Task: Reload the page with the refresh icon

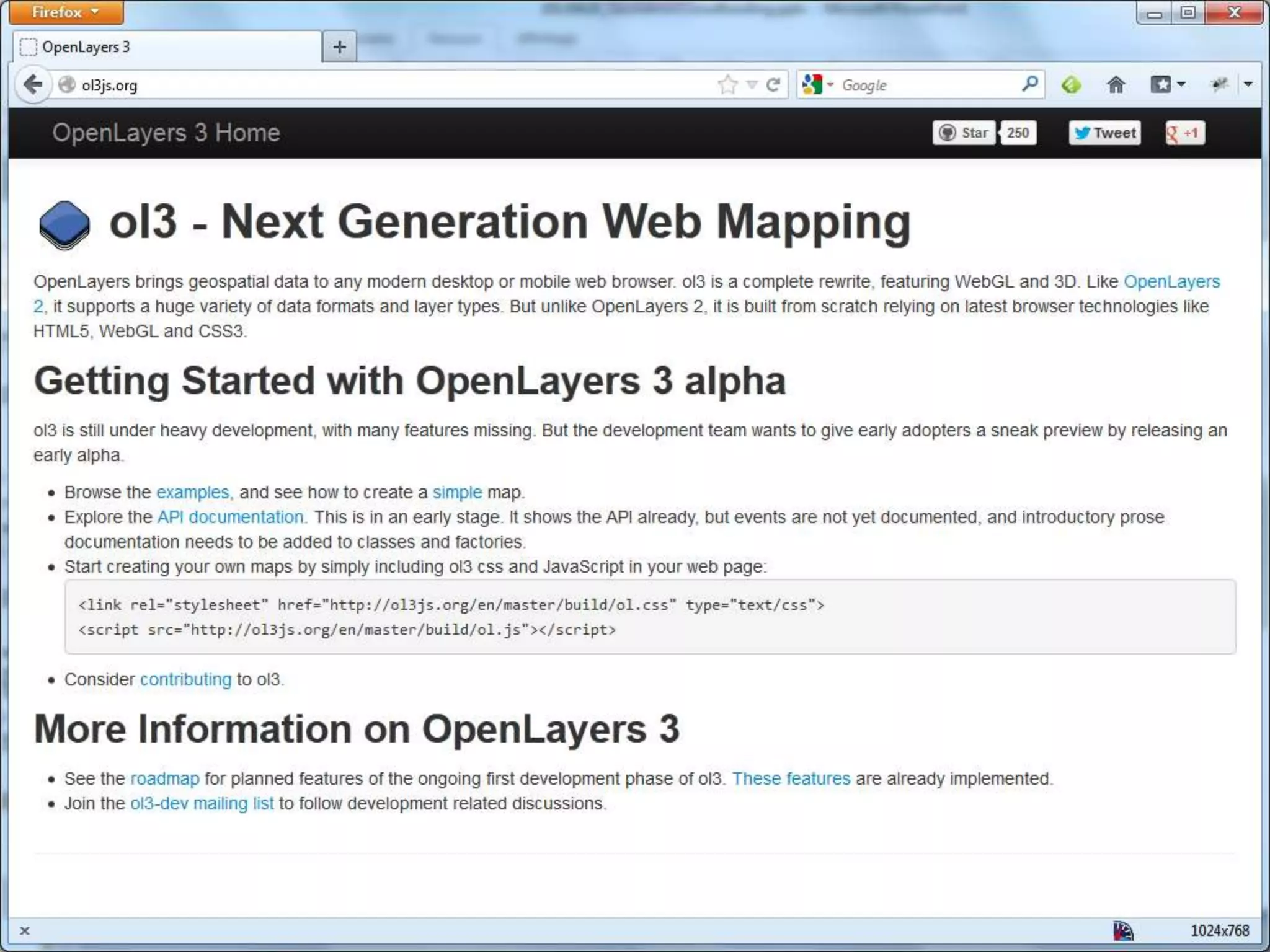Action: (773, 84)
